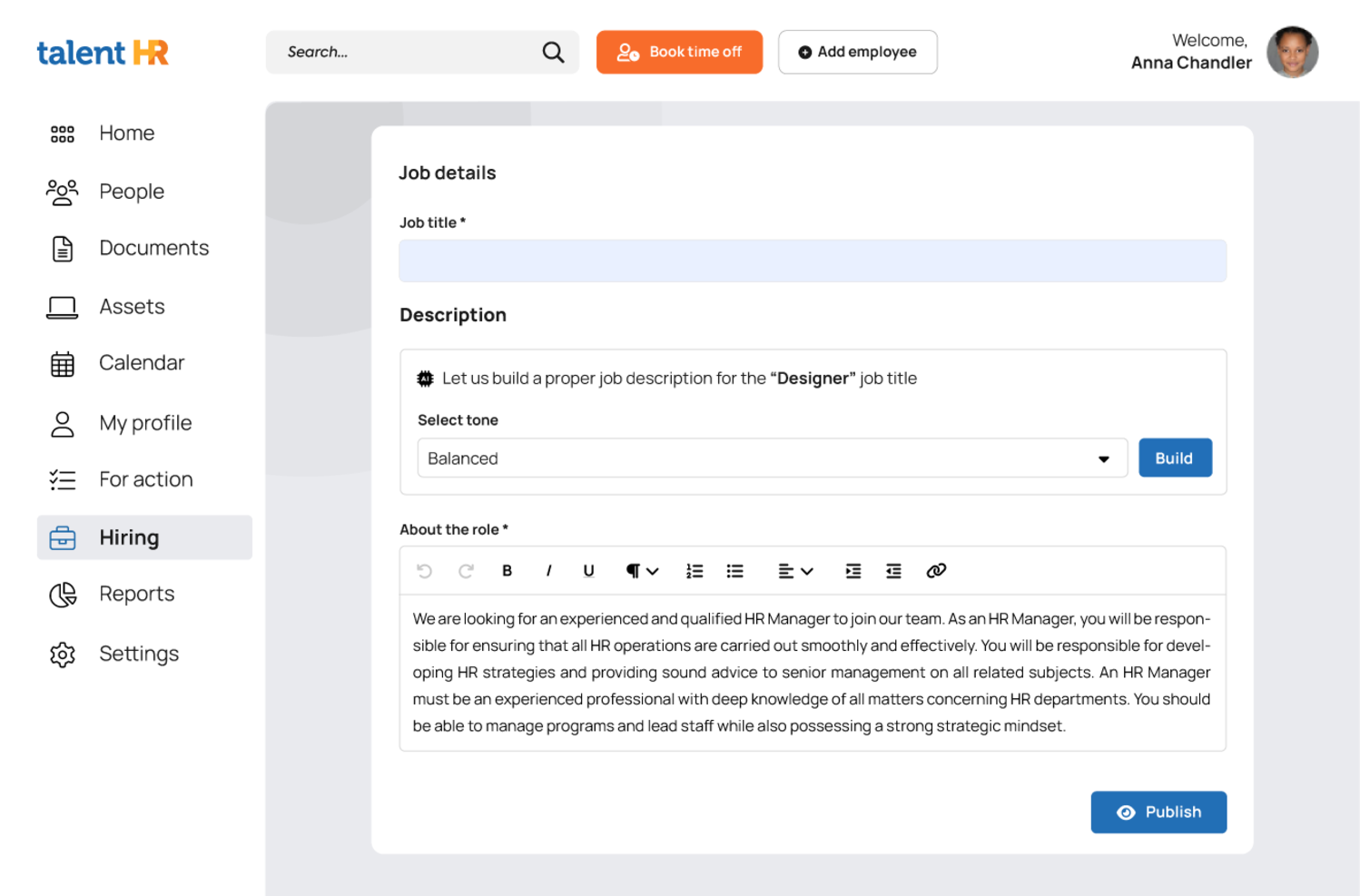Open Reports from the sidebar

pyautogui.click(x=136, y=594)
